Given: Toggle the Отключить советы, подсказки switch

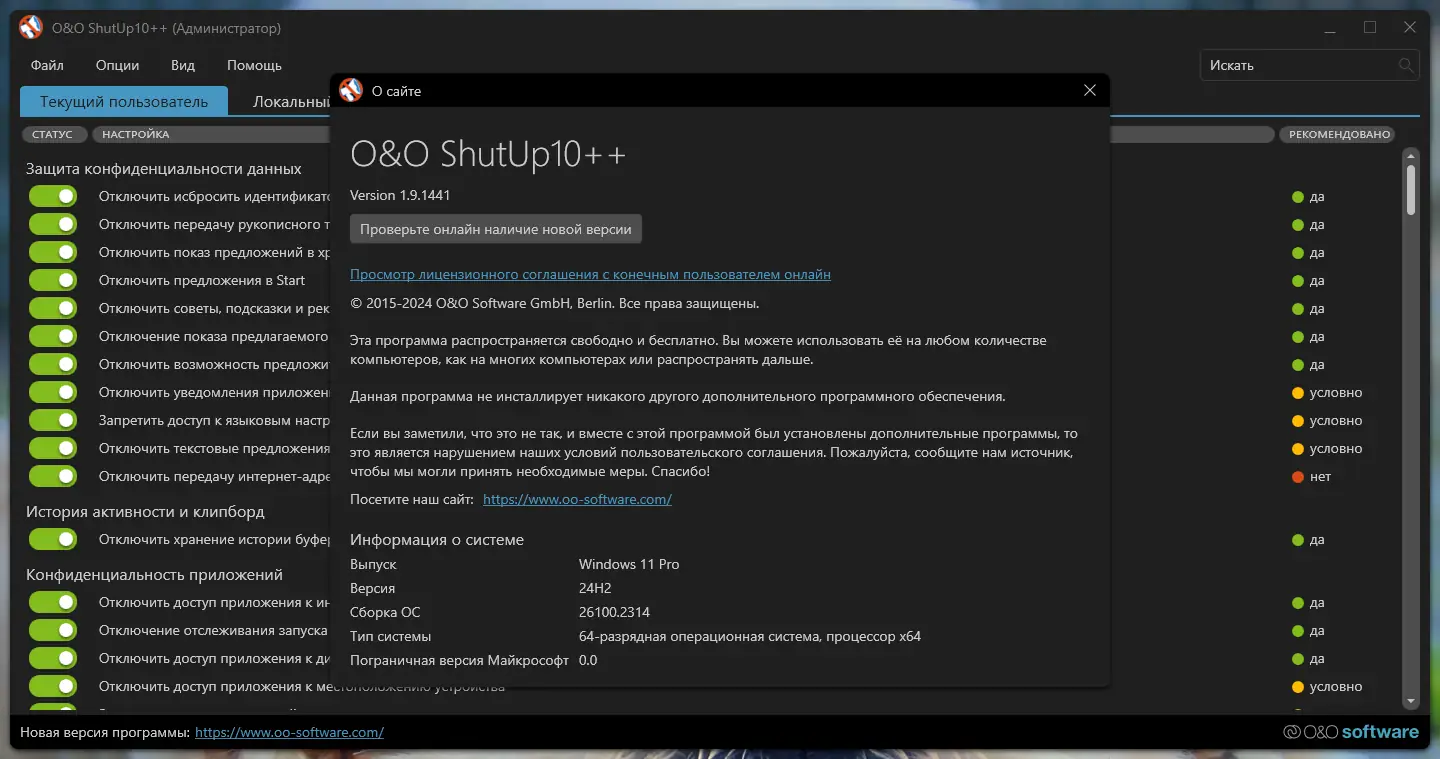Looking at the screenshot, I should tap(53, 308).
